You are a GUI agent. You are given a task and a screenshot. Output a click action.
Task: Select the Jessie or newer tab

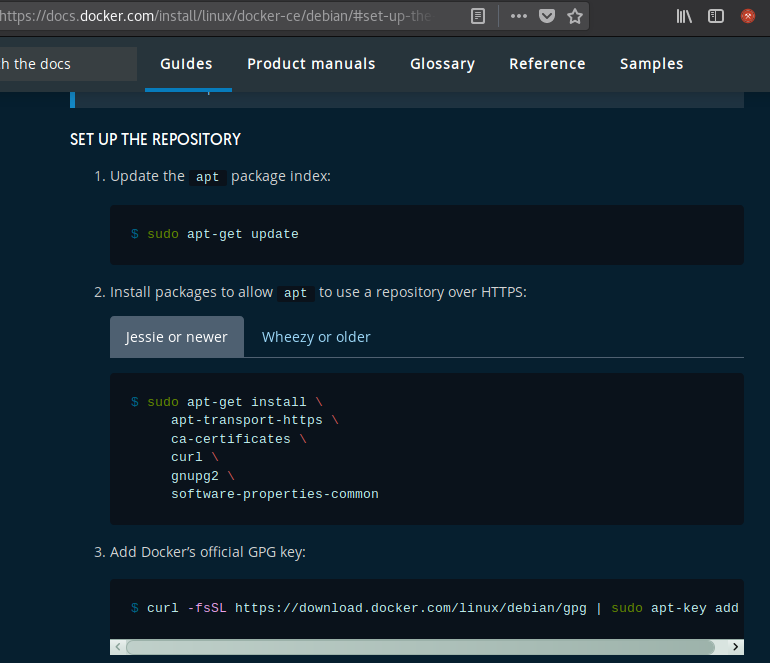pos(177,337)
